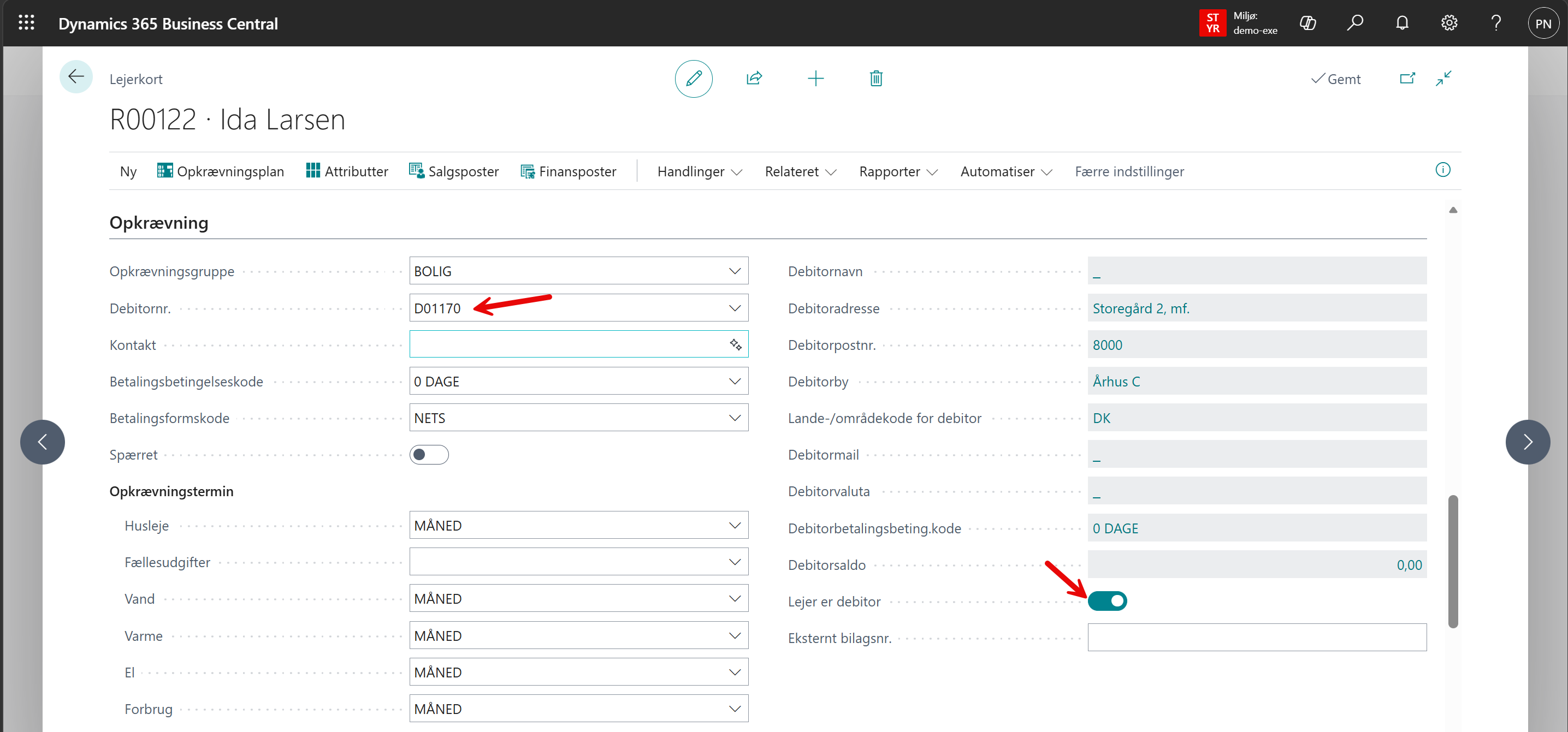Click the edit pencil icon

[693, 79]
